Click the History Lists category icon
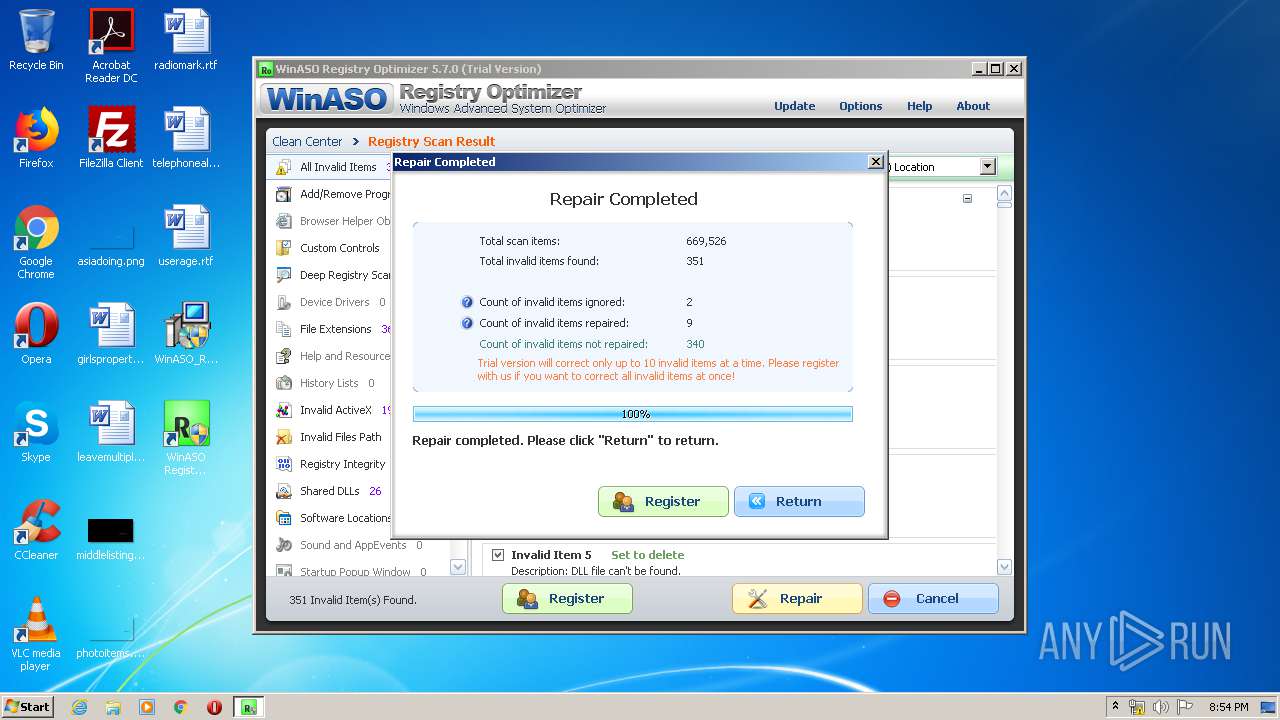 click(283, 383)
